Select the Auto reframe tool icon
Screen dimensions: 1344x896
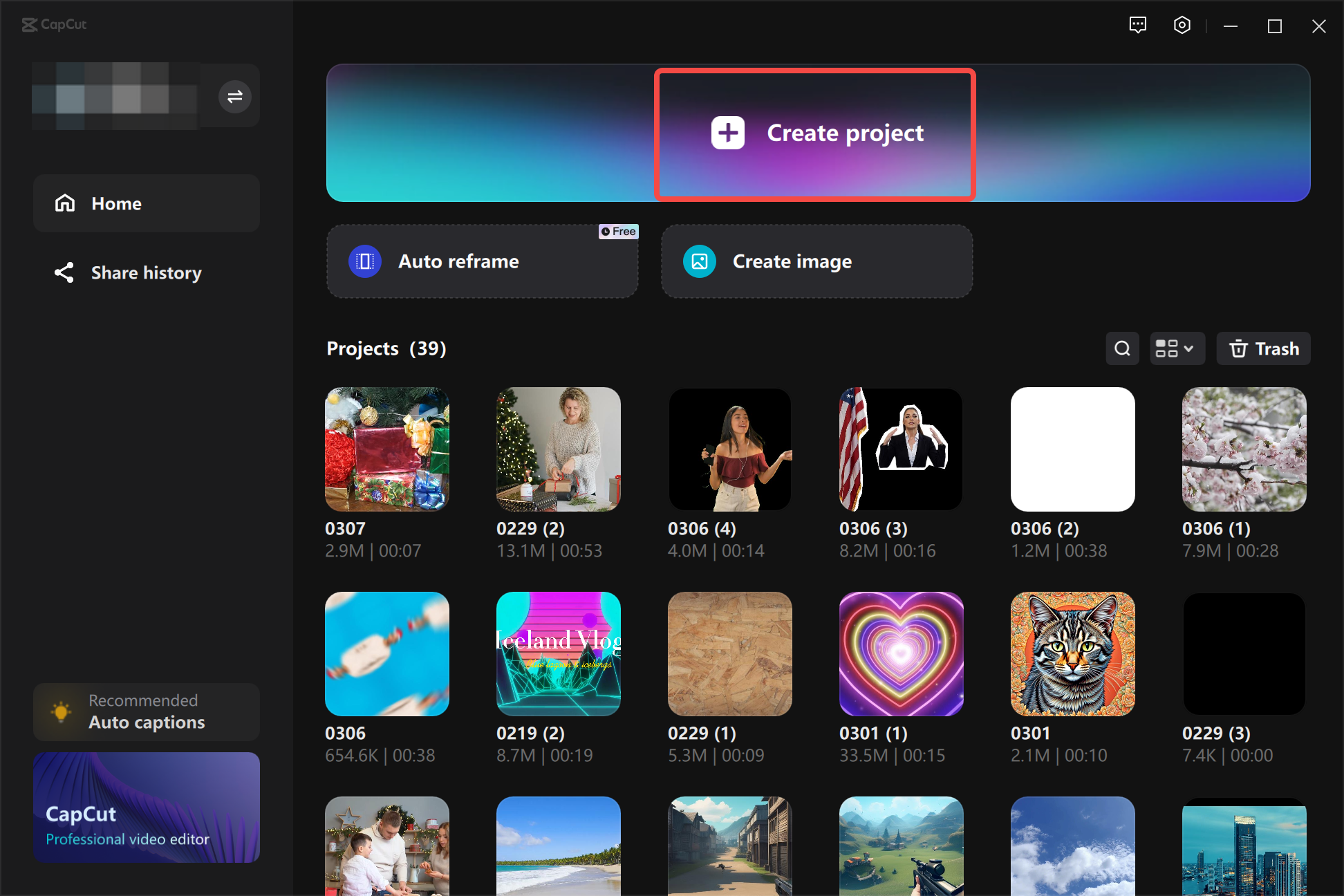[x=364, y=261]
